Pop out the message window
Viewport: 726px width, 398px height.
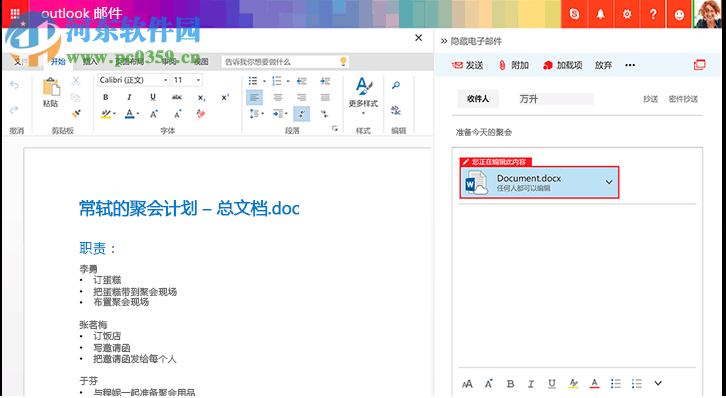[700, 65]
